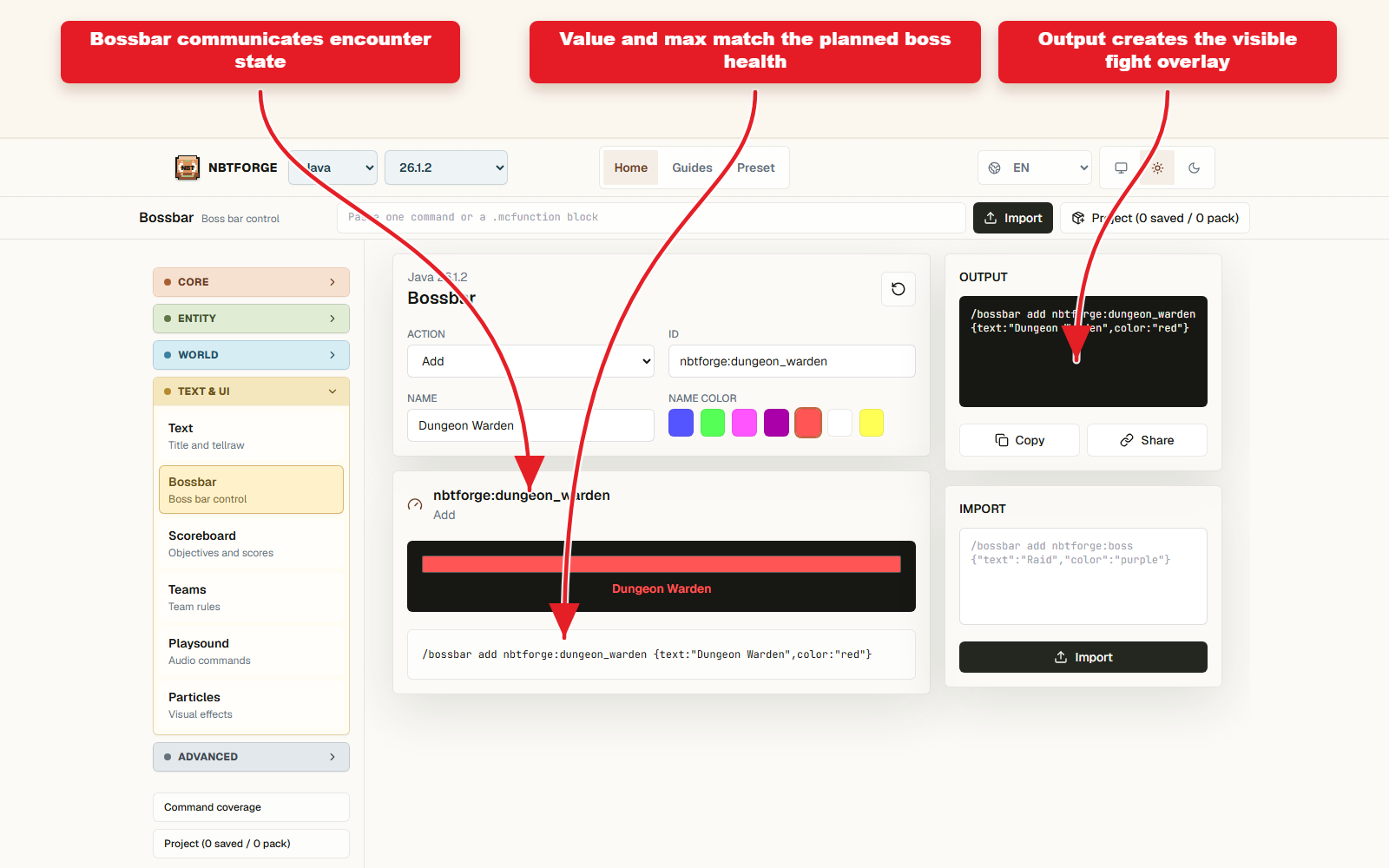Viewport: 1389px width, 868px height.
Task: Enable light theme with the sun icon
Action: [x=1157, y=168]
